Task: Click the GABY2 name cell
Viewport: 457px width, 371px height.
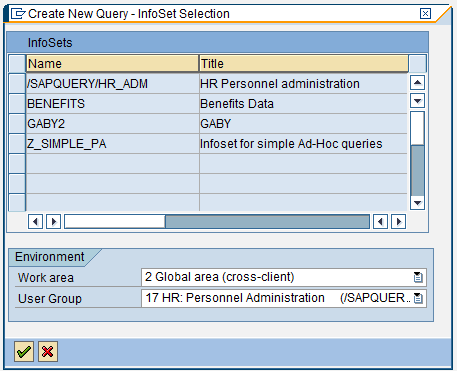Action: pos(112,123)
